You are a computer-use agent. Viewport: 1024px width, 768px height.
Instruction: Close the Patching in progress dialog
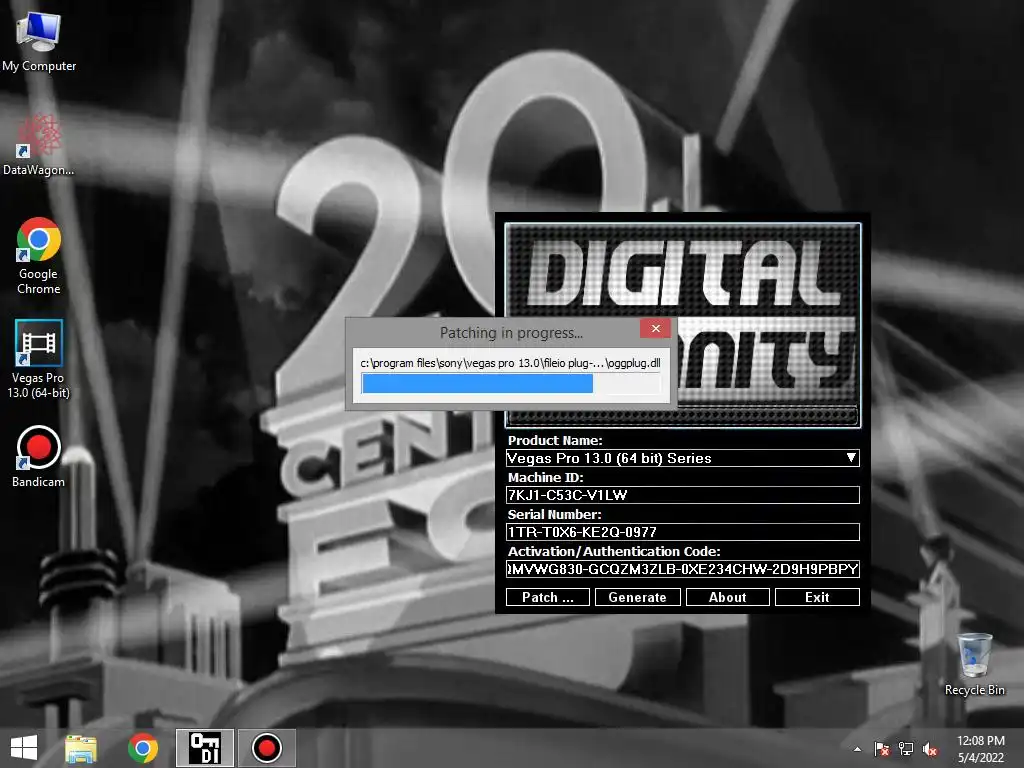coord(656,328)
